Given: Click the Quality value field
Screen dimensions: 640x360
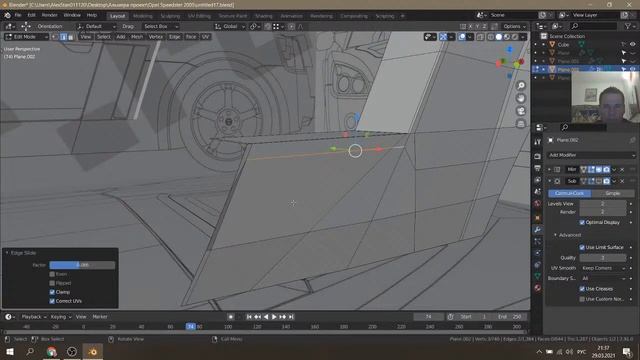Looking at the screenshot, I should 602,258.
